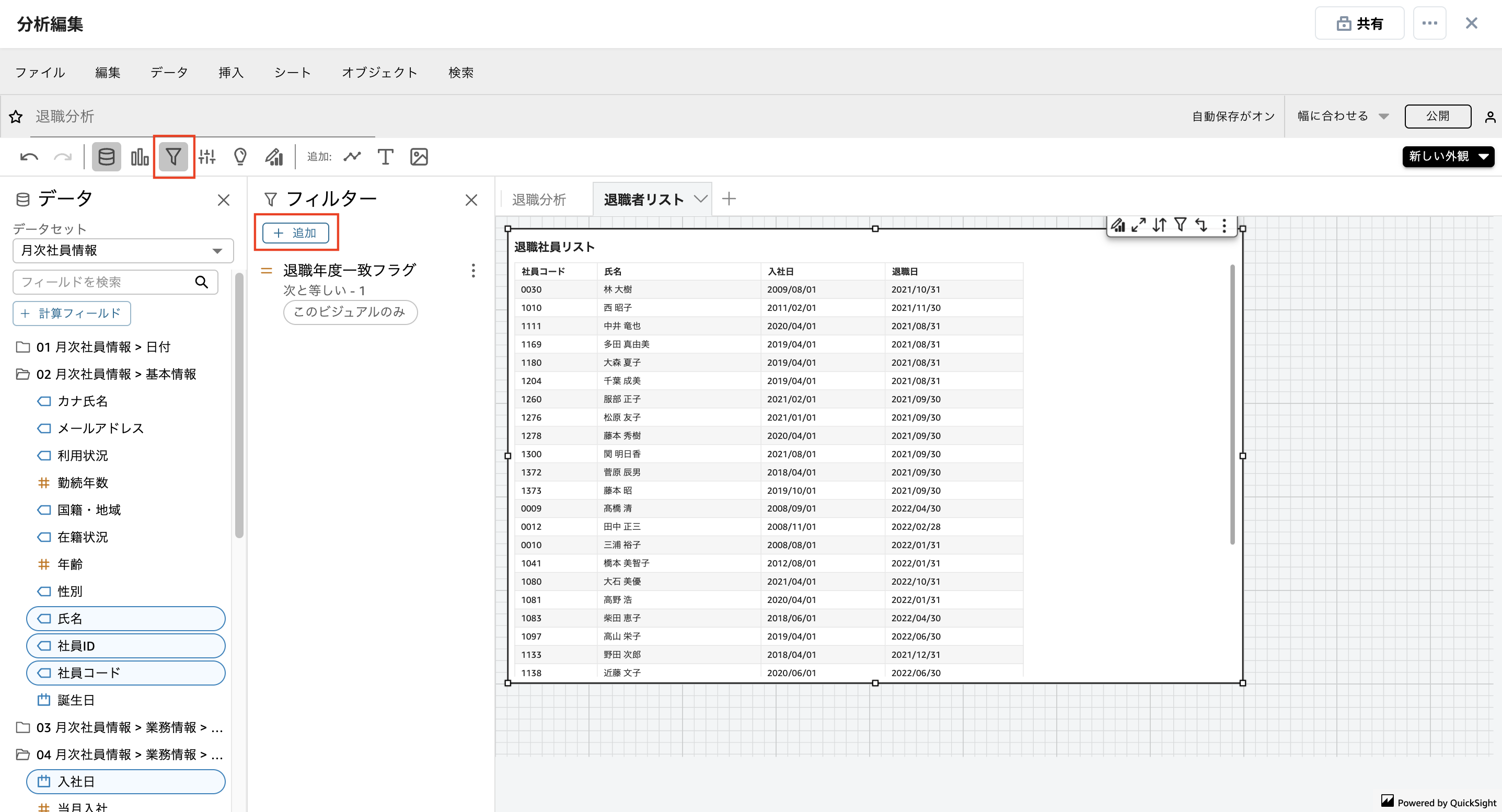Star the 退職分析 analysis as favorite
This screenshot has width=1502, height=812.
16,117
